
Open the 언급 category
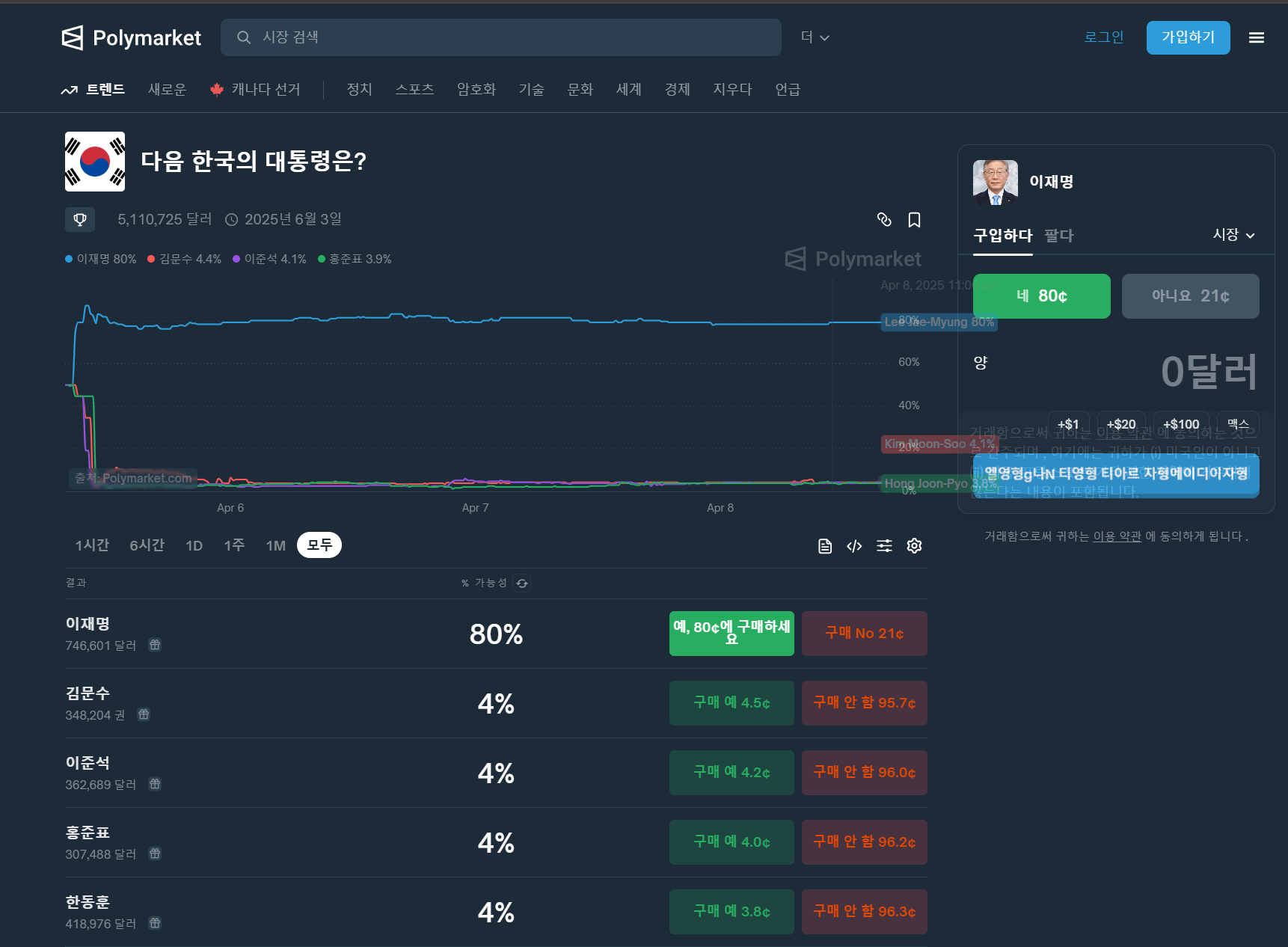coord(788,90)
